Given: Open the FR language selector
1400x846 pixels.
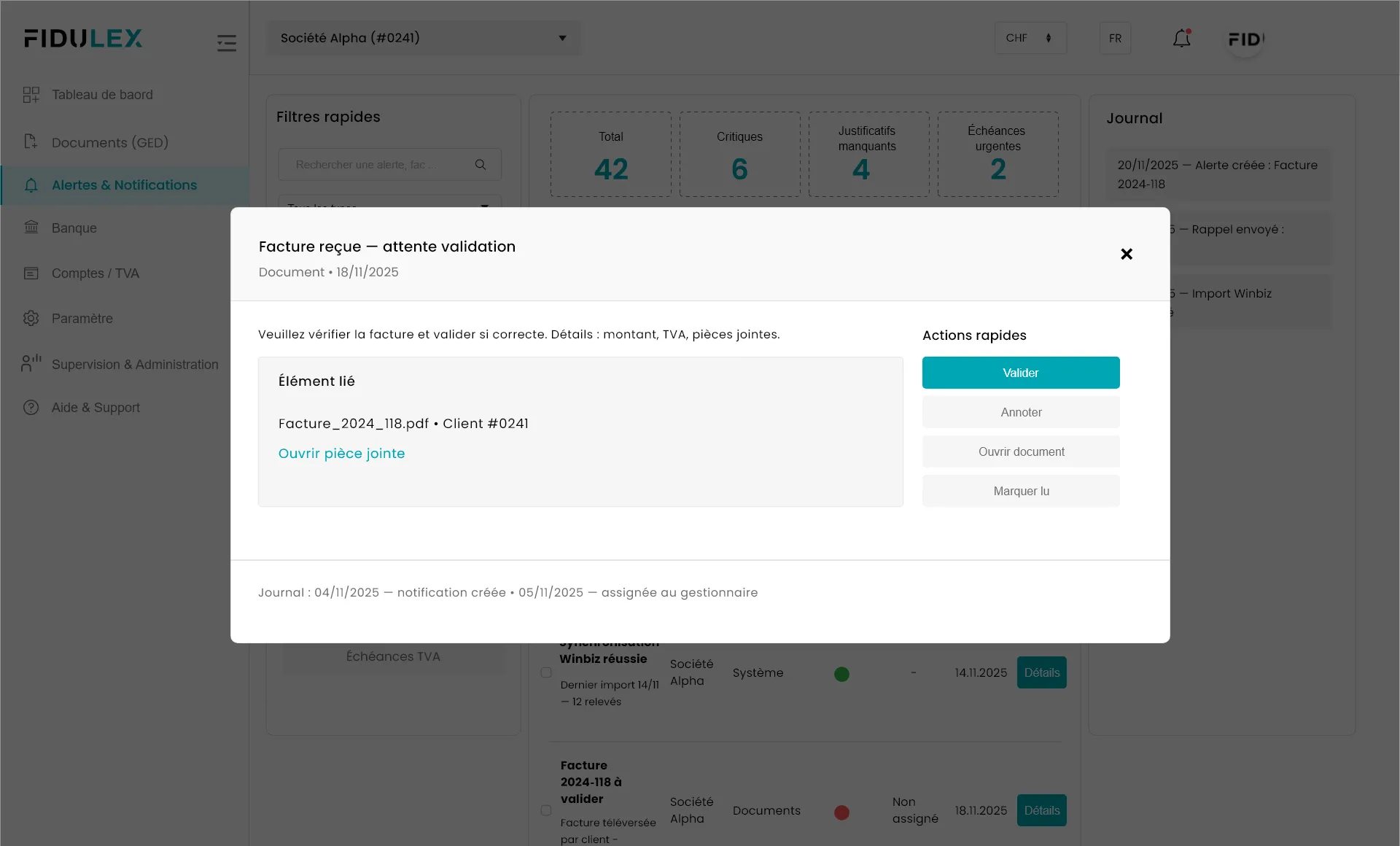Looking at the screenshot, I should coord(1115,38).
